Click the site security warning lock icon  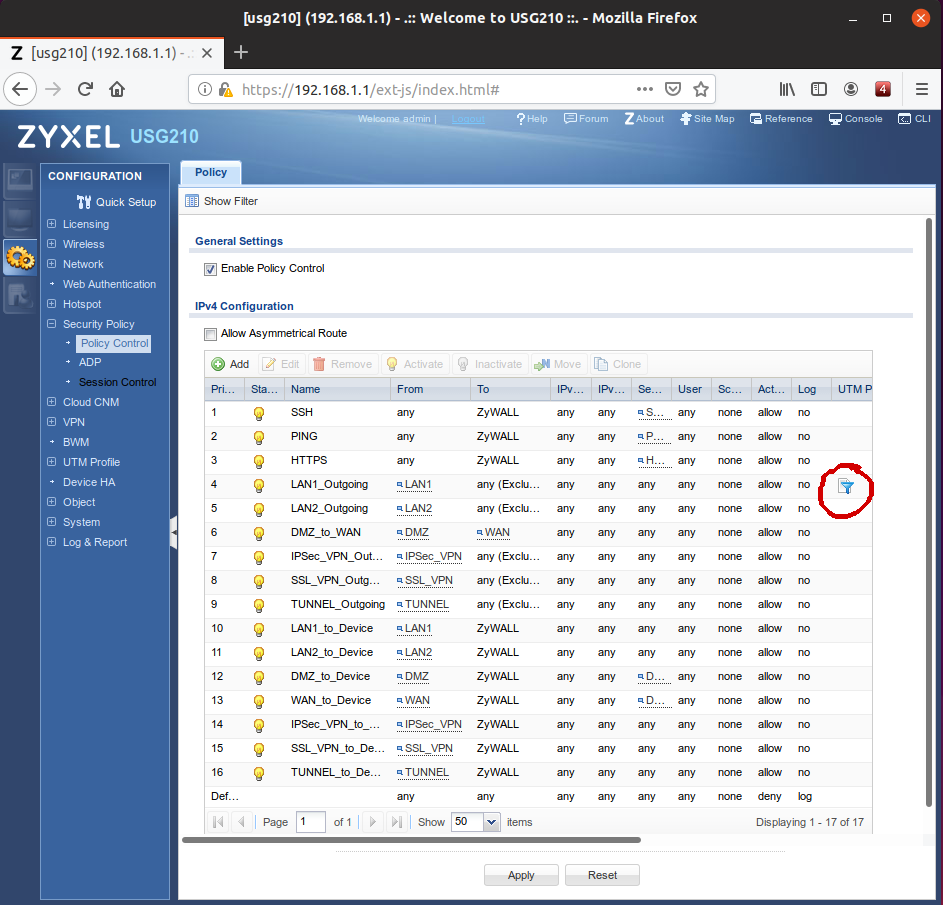(x=226, y=90)
